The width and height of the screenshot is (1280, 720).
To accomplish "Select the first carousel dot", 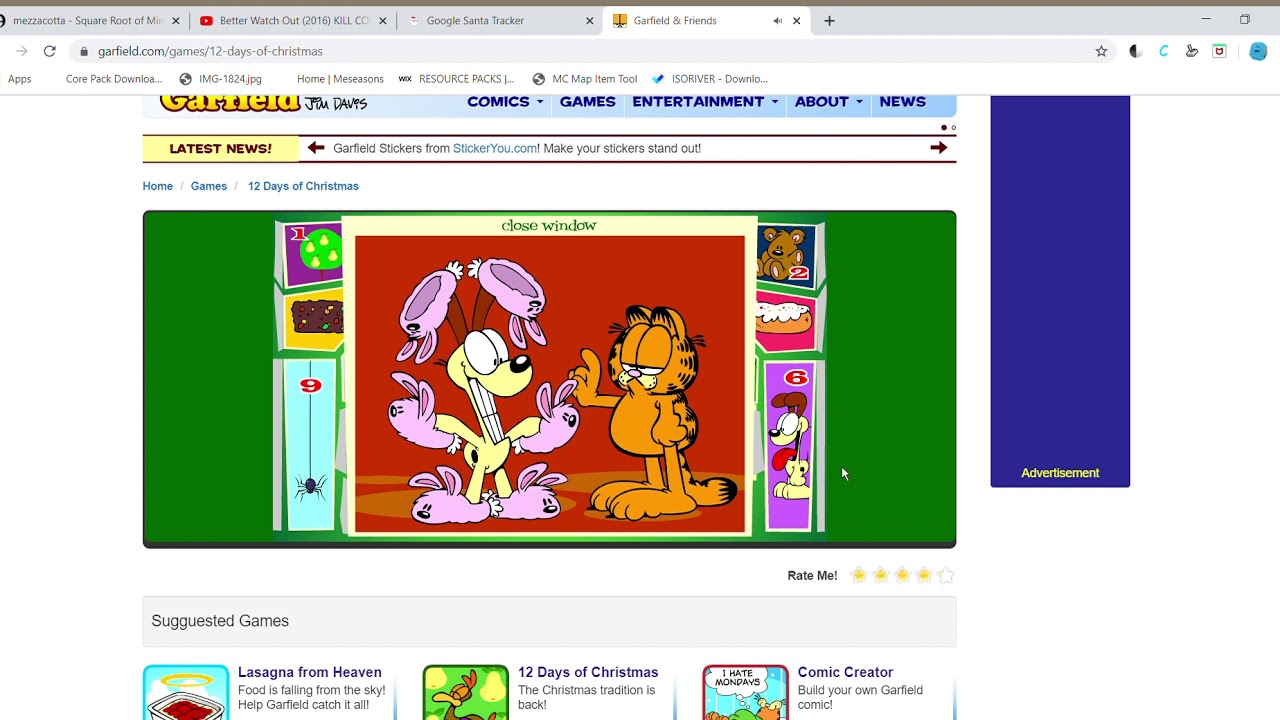I will [x=943, y=128].
